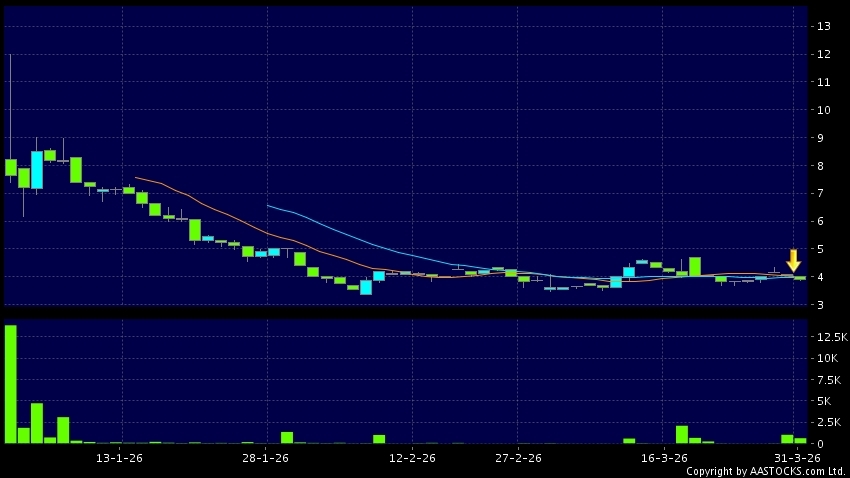
Task: Click the tallest green volume bar
Action: (11, 384)
